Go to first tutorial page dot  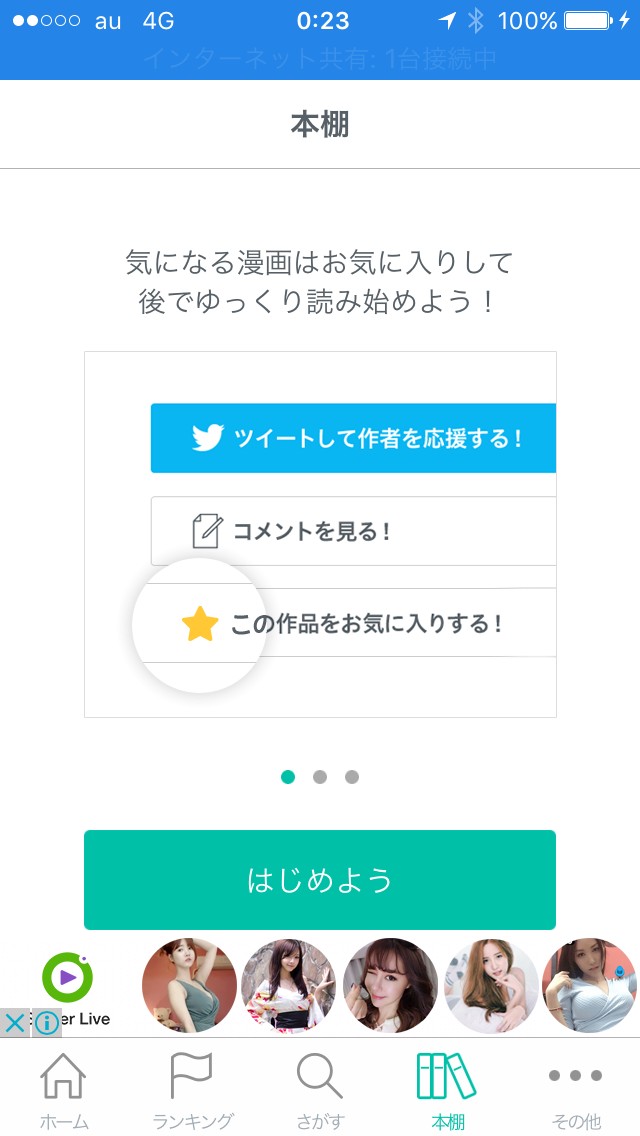click(x=288, y=777)
